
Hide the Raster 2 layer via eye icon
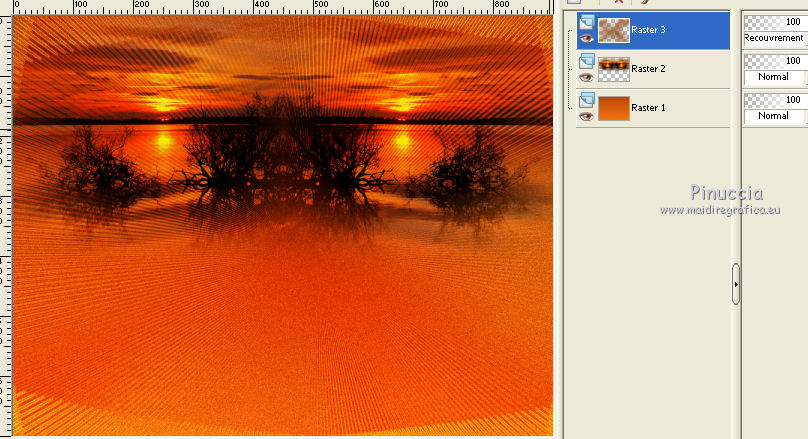coord(586,78)
